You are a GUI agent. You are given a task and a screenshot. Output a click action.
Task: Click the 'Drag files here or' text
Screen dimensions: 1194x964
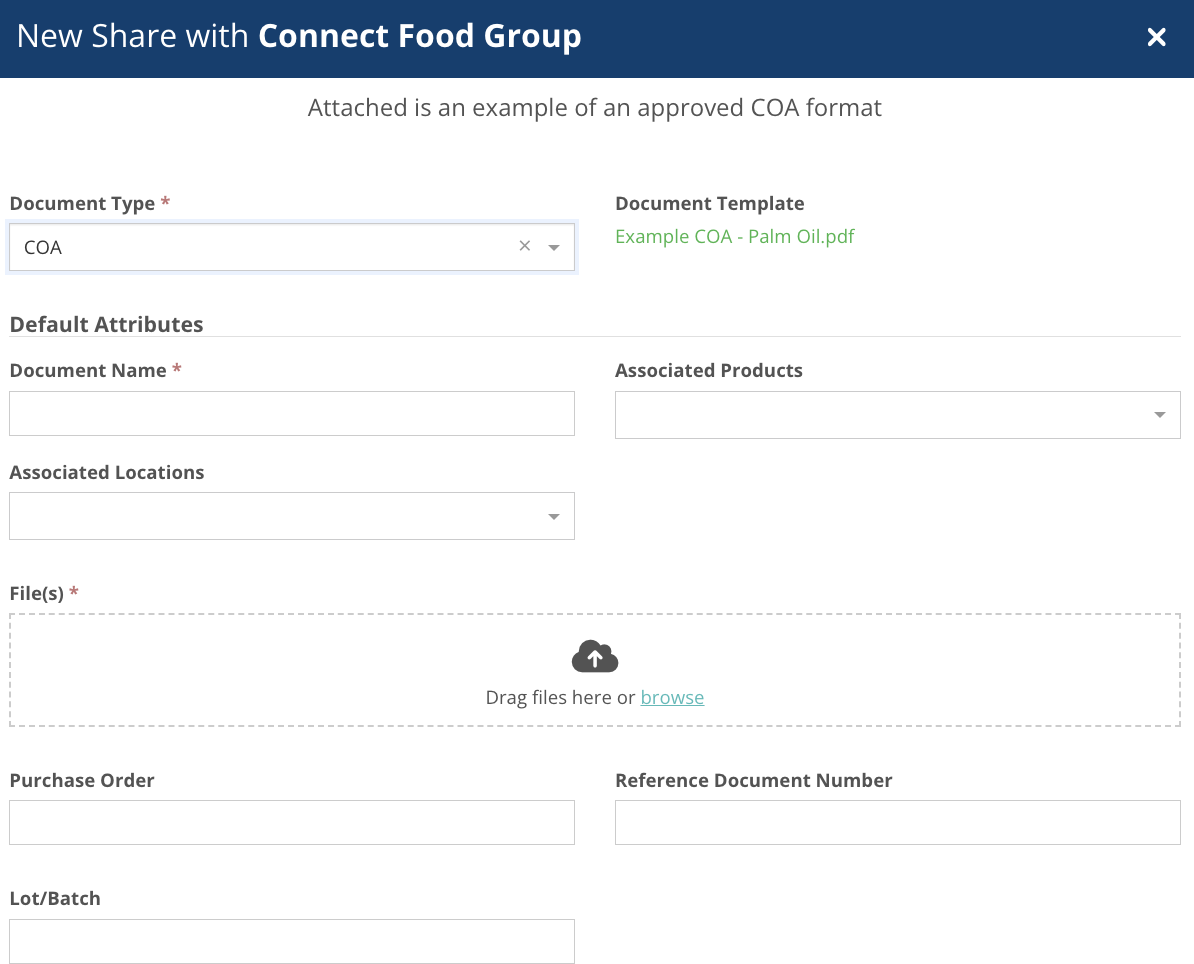[x=560, y=698]
